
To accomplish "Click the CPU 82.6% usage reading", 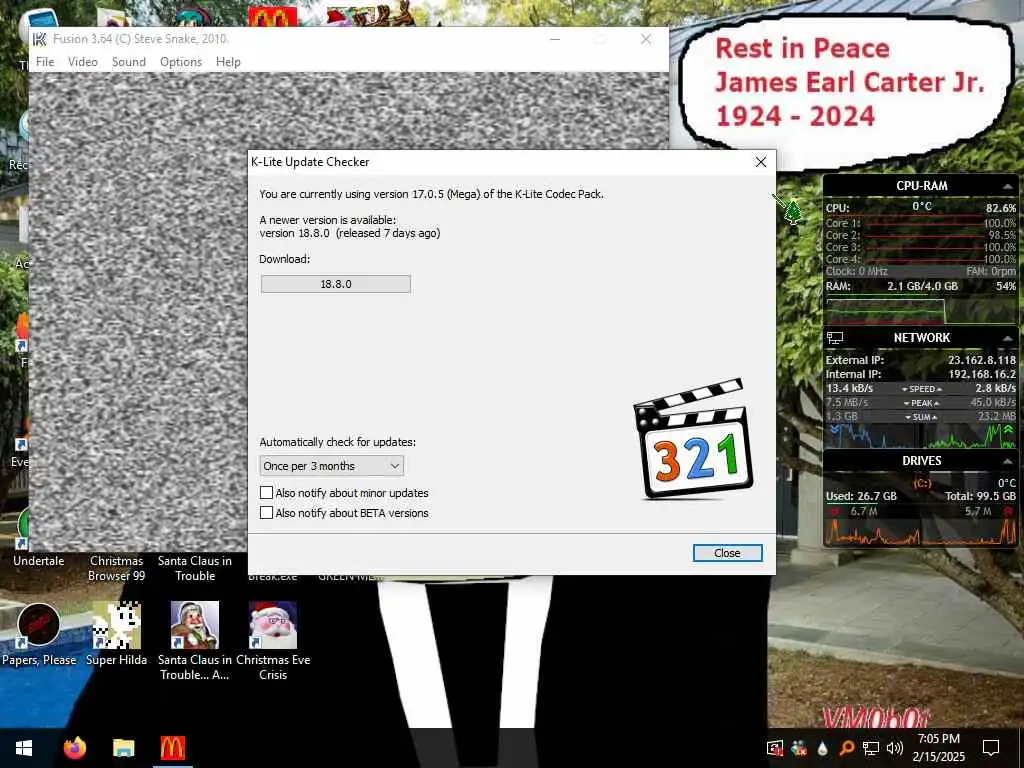I will coord(1000,208).
